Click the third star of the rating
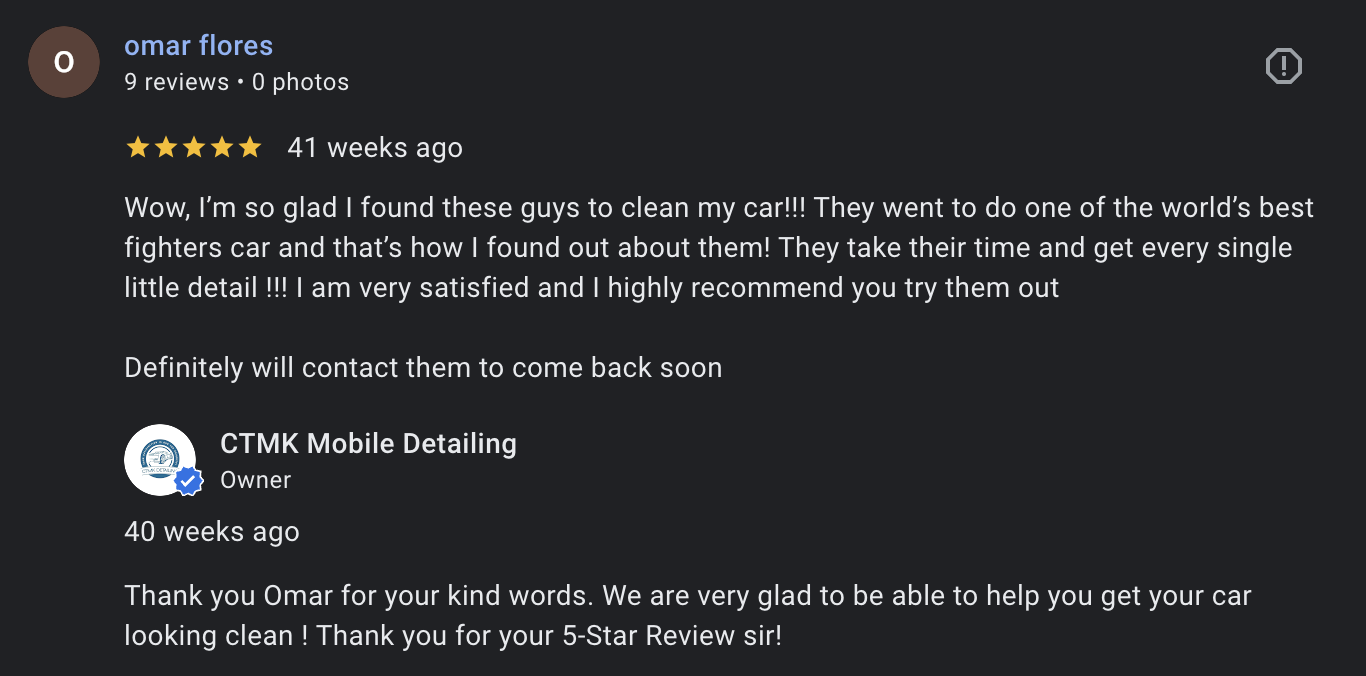 [193, 148]
